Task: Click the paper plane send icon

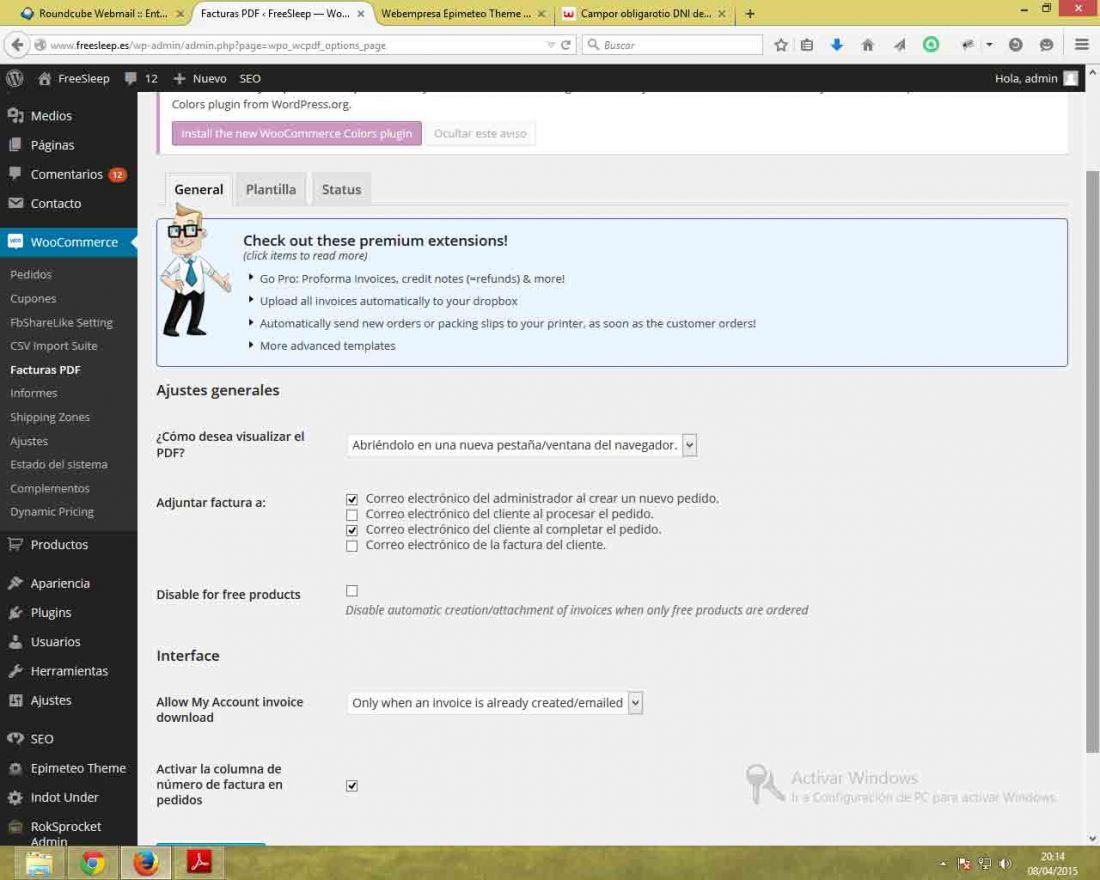Action: (899, 45)
